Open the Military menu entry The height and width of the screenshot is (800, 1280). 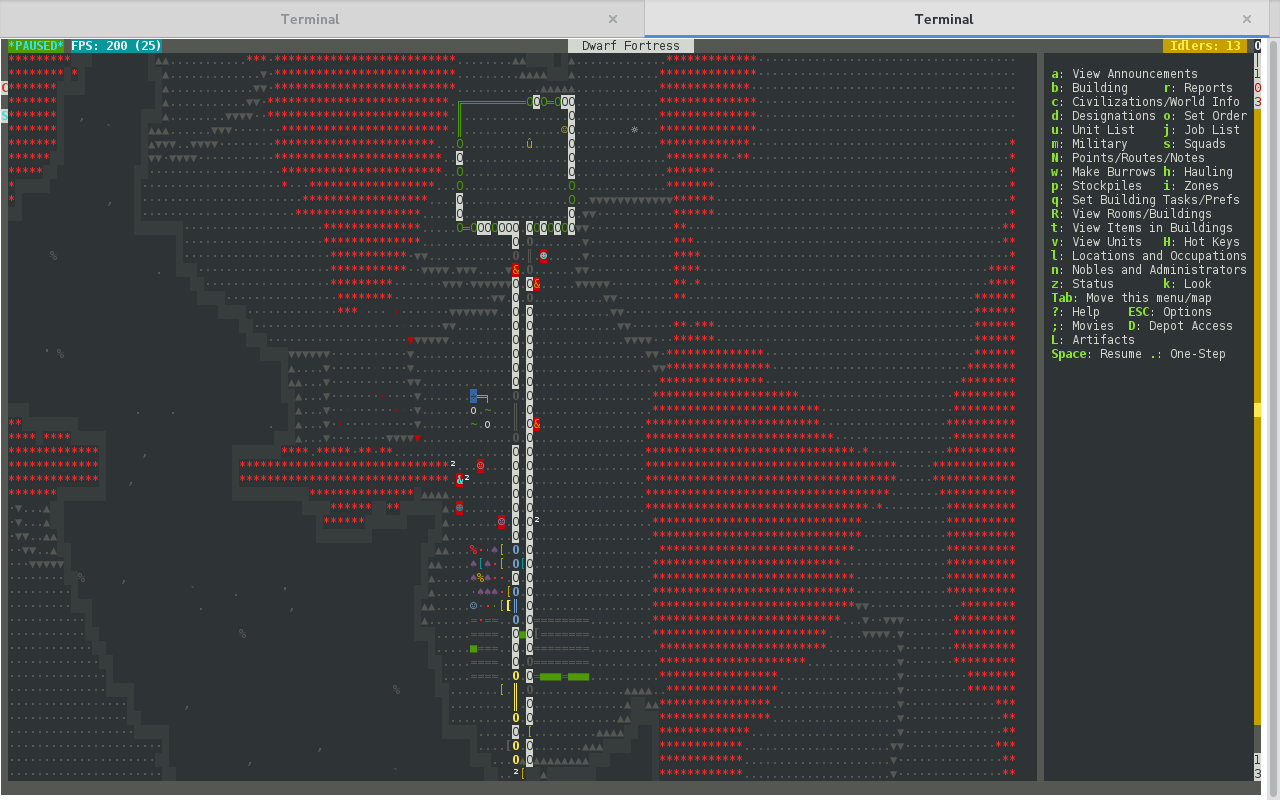click(1089, 144)
